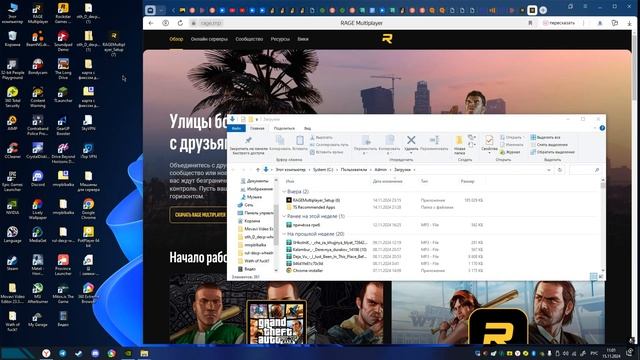This screenshot has height=360, width=640.
Task: Open the Google Chrome desktop shortcut
Action: point(88,209)
